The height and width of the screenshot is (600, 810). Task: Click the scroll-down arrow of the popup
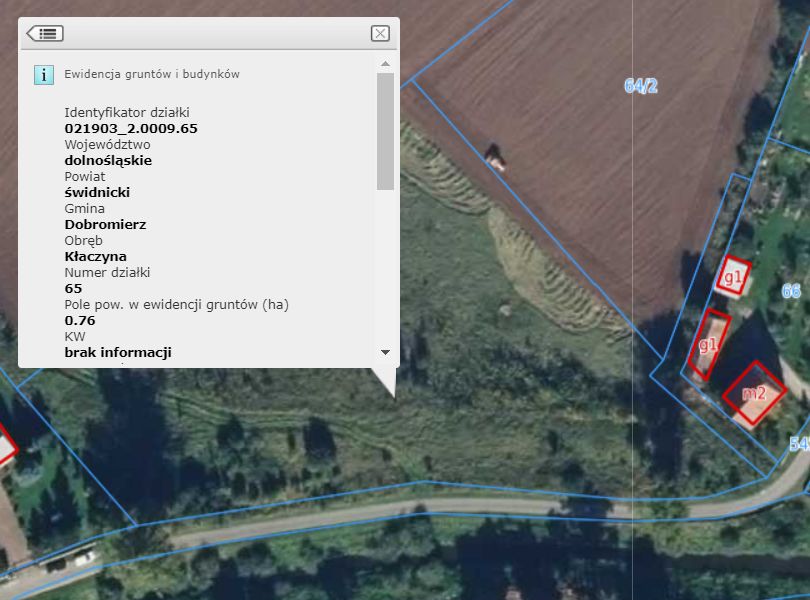point(385,352)
